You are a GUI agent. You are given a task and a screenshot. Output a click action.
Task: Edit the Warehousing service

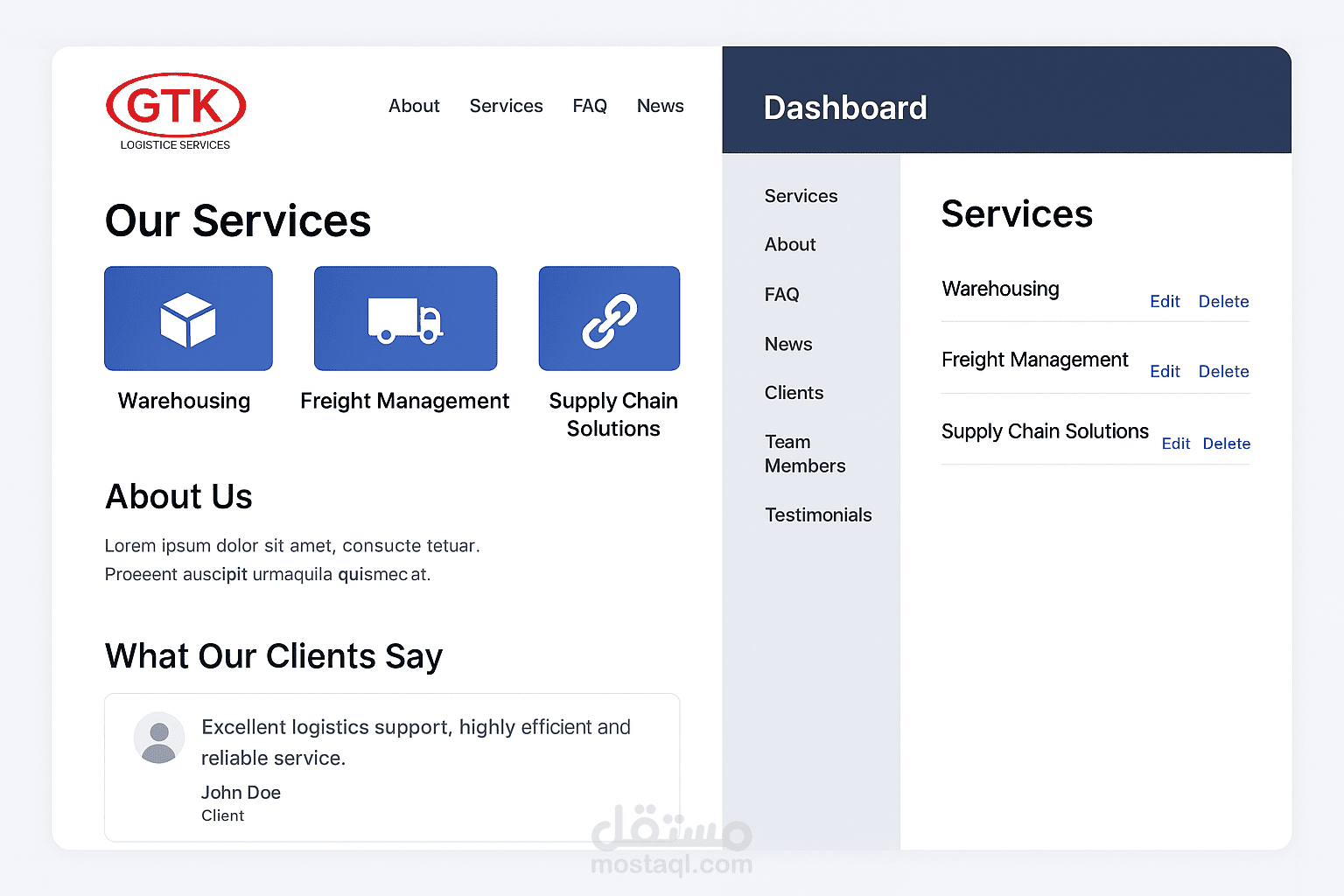click(x=1165, y=301)
